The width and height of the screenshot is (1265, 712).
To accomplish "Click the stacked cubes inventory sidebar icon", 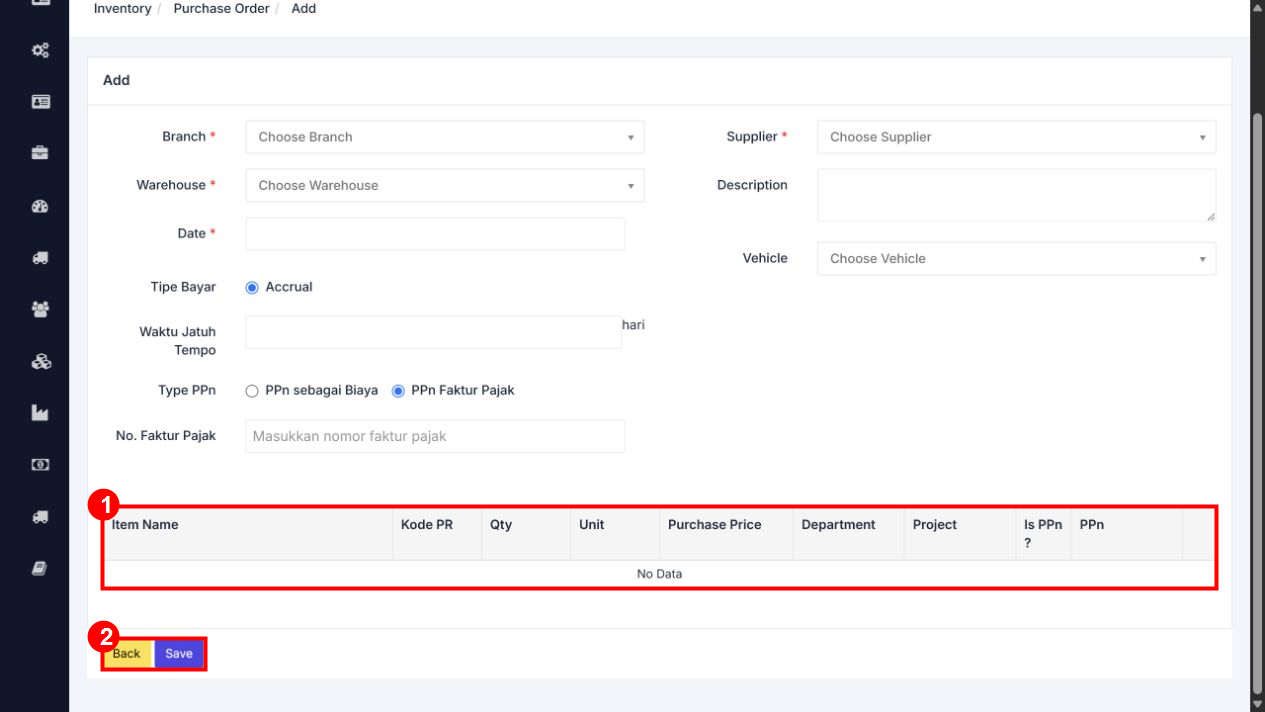I will point(40,361).
